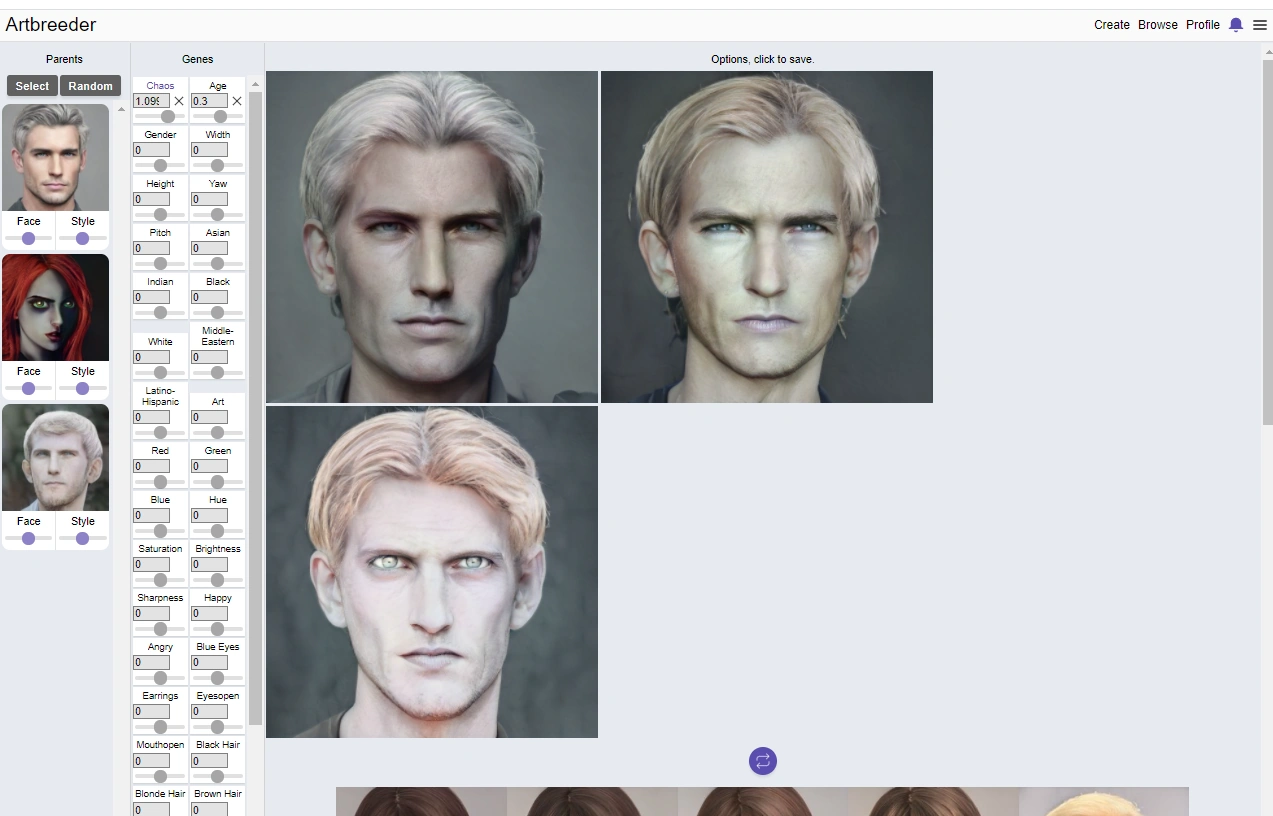The width and height of the screenshot is (1273, 816).
Task: Click the Blue gene slider
Action: coord(160,531)
